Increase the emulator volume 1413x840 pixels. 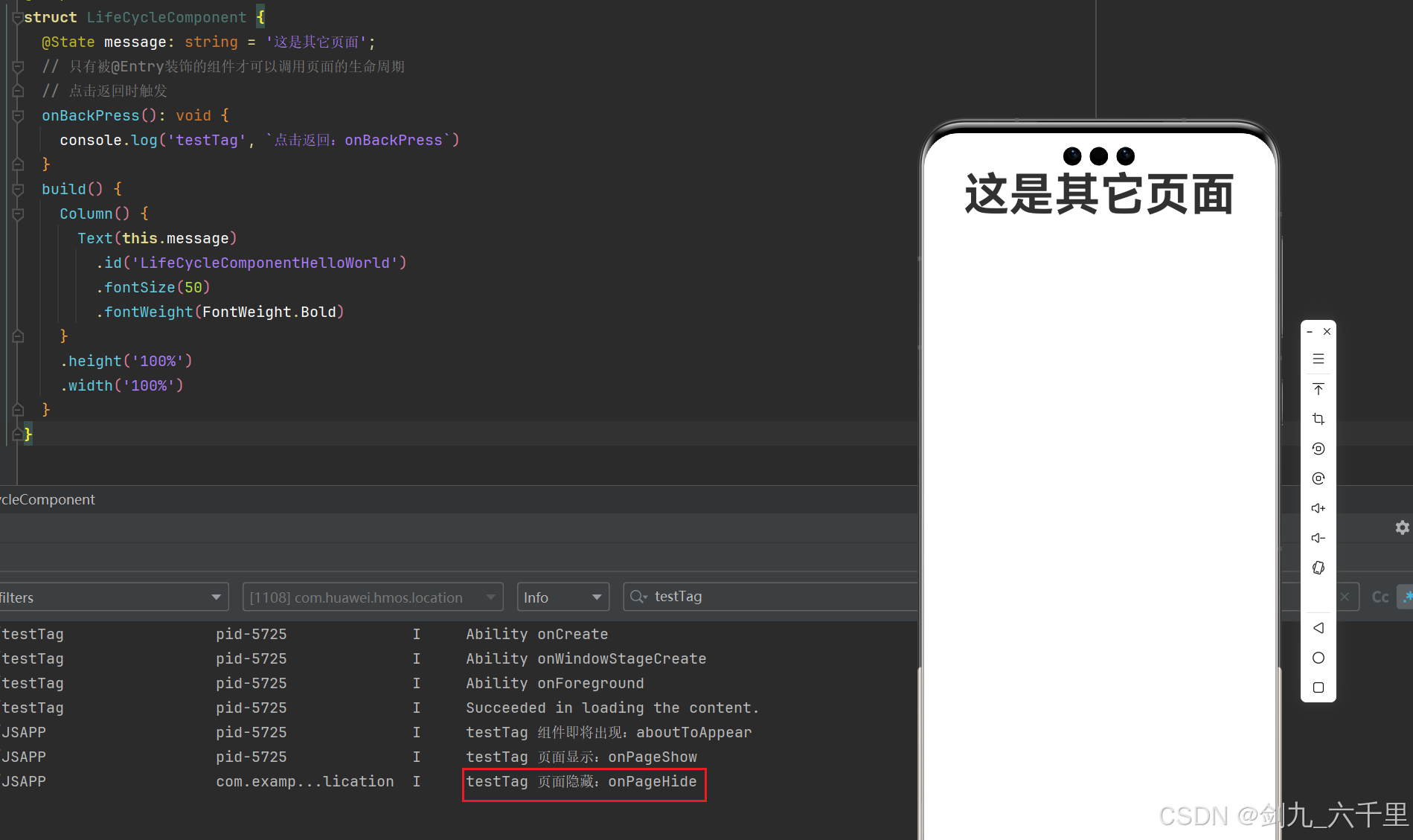click(1318, 508)
